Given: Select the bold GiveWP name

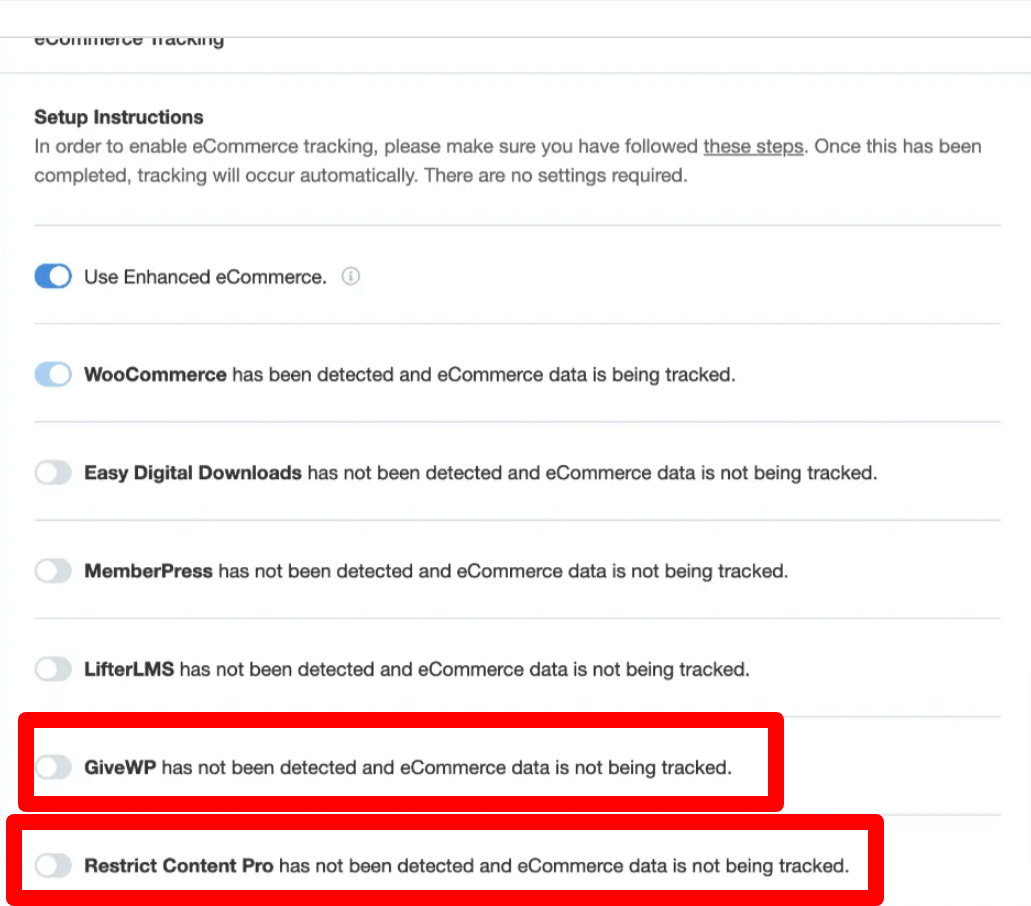Looking at the screenshot, I should (x=120, y=767).
